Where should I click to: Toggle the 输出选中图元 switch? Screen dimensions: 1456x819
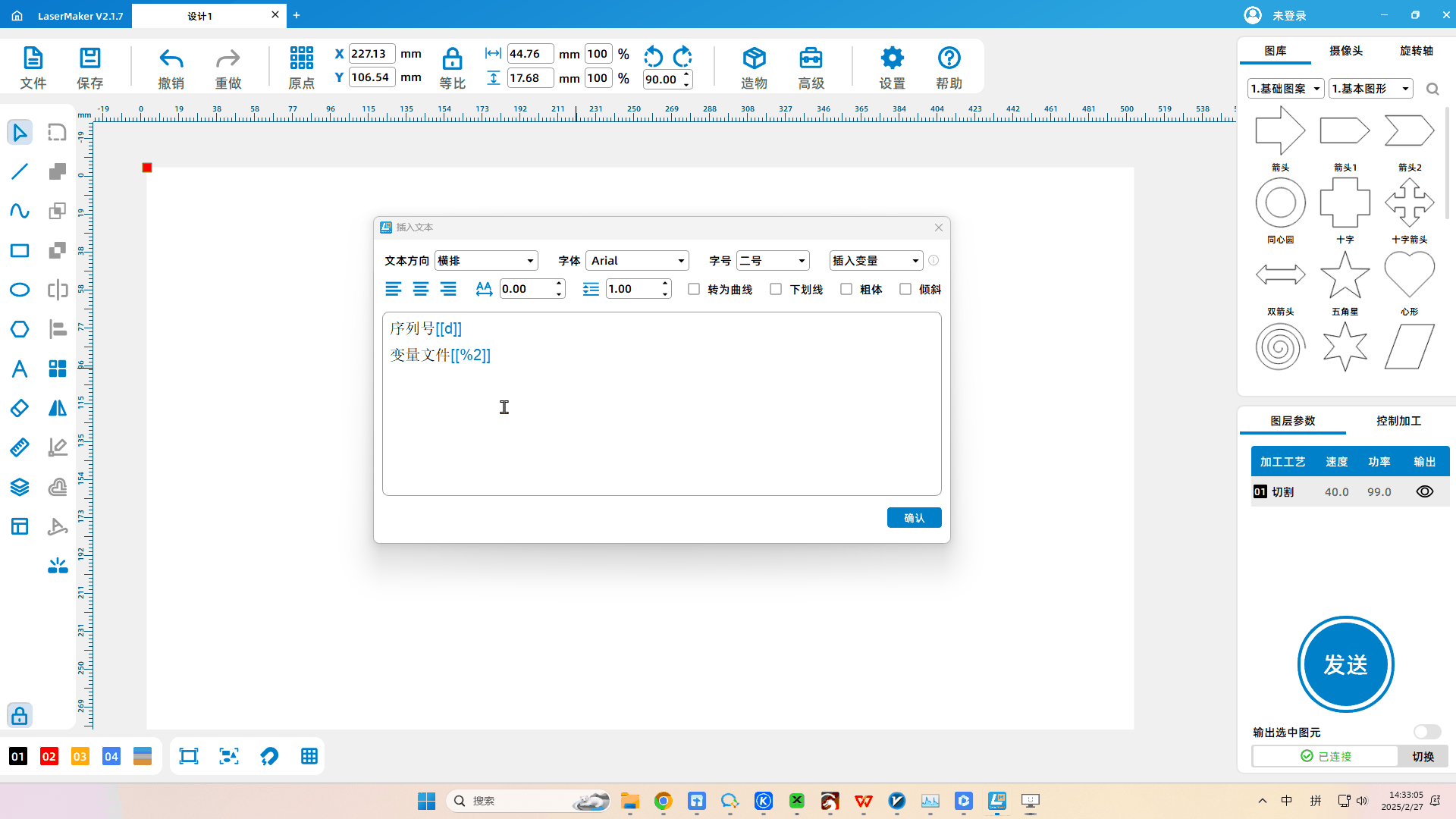tap(1427, 732)
